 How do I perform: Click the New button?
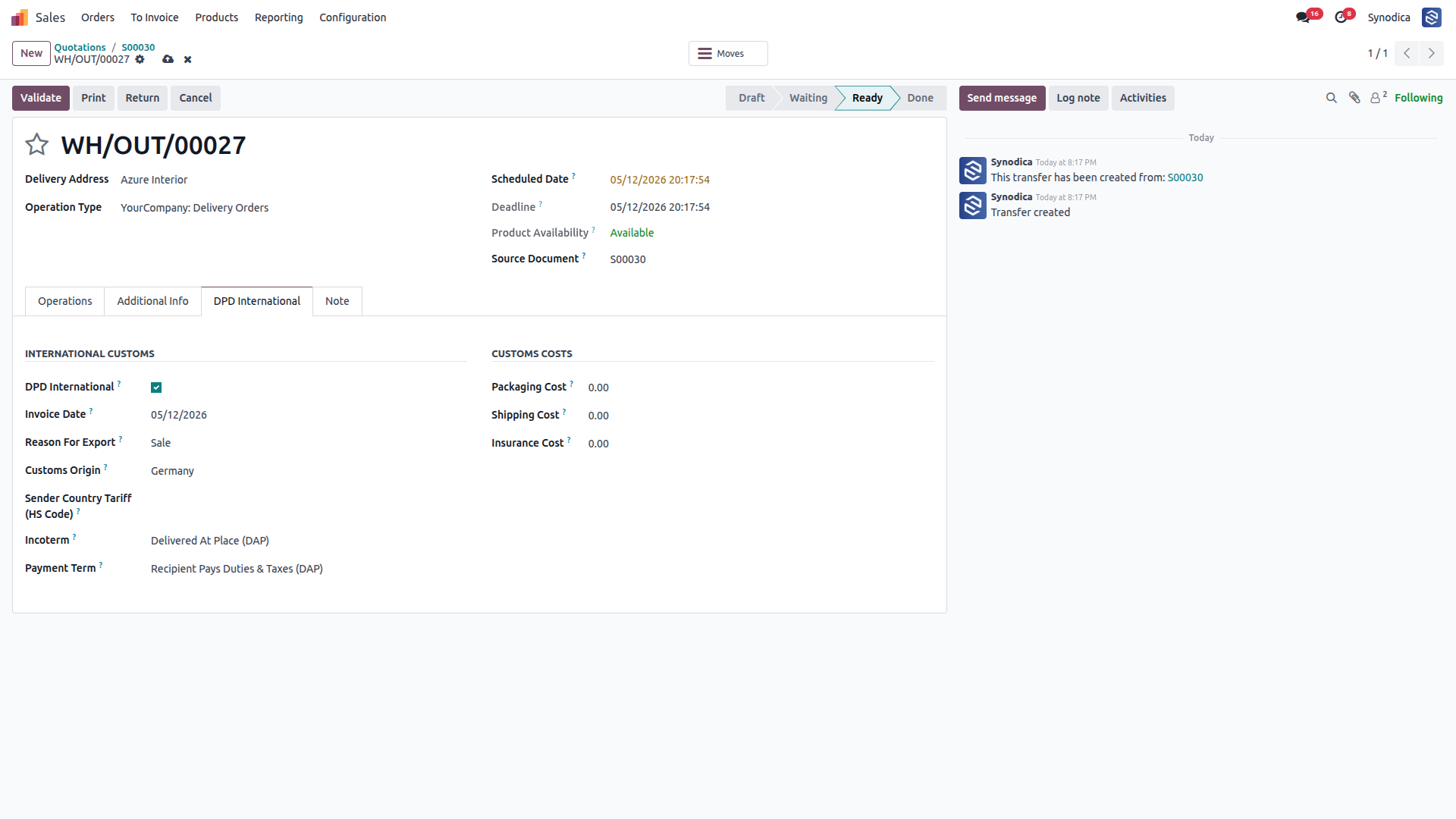(x=31, y=53)
